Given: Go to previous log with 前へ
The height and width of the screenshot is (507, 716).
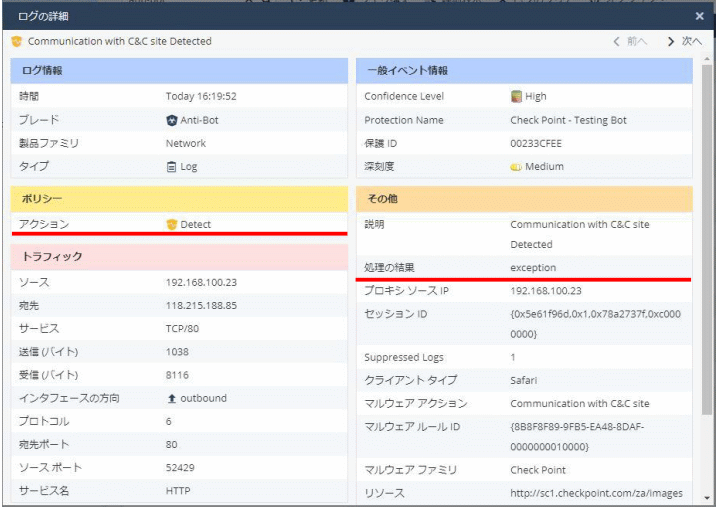Looking at the screenshot, I should (x=630, y=42).
